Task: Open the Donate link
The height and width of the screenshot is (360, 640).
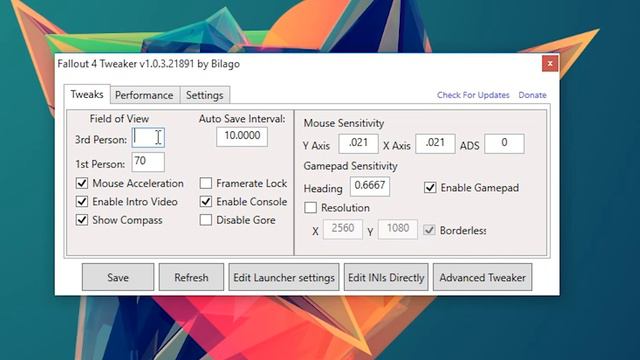Action: (x=532, y=95)
